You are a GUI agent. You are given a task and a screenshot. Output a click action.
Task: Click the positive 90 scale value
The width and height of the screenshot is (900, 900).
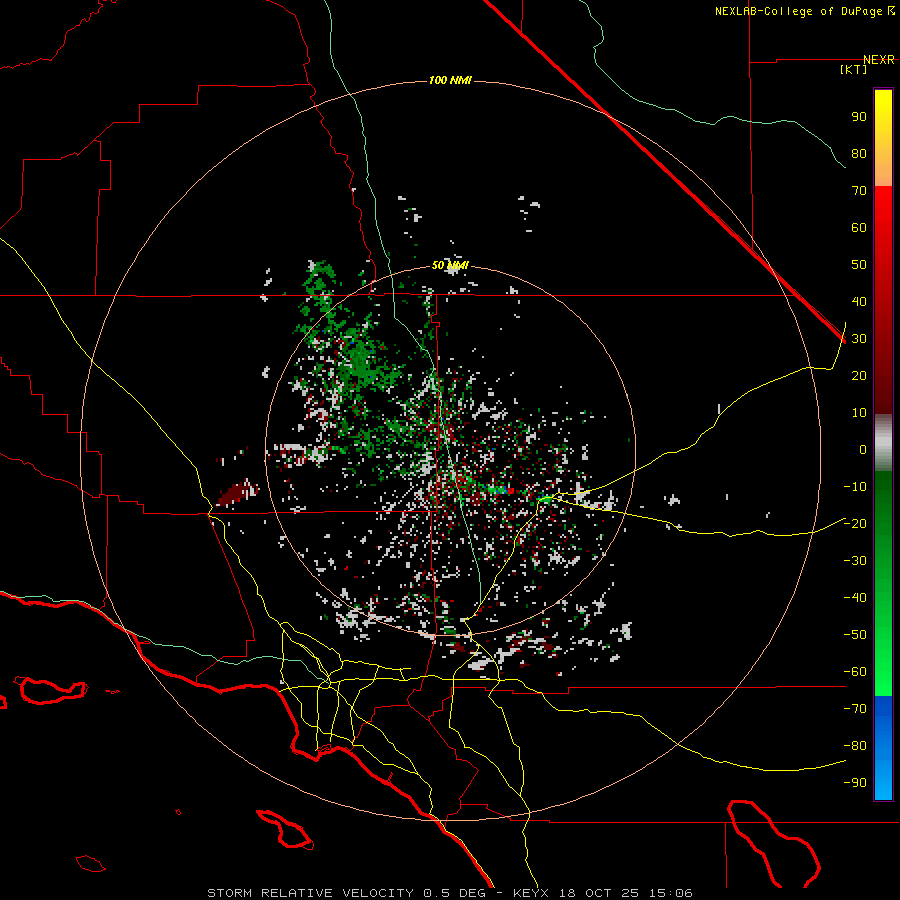coord(859,117)
